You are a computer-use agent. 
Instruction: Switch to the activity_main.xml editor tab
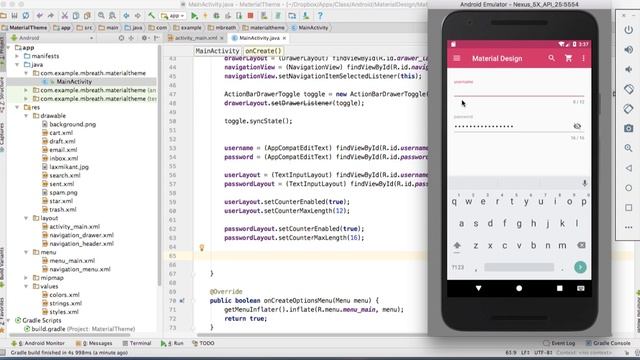point(196,38)
